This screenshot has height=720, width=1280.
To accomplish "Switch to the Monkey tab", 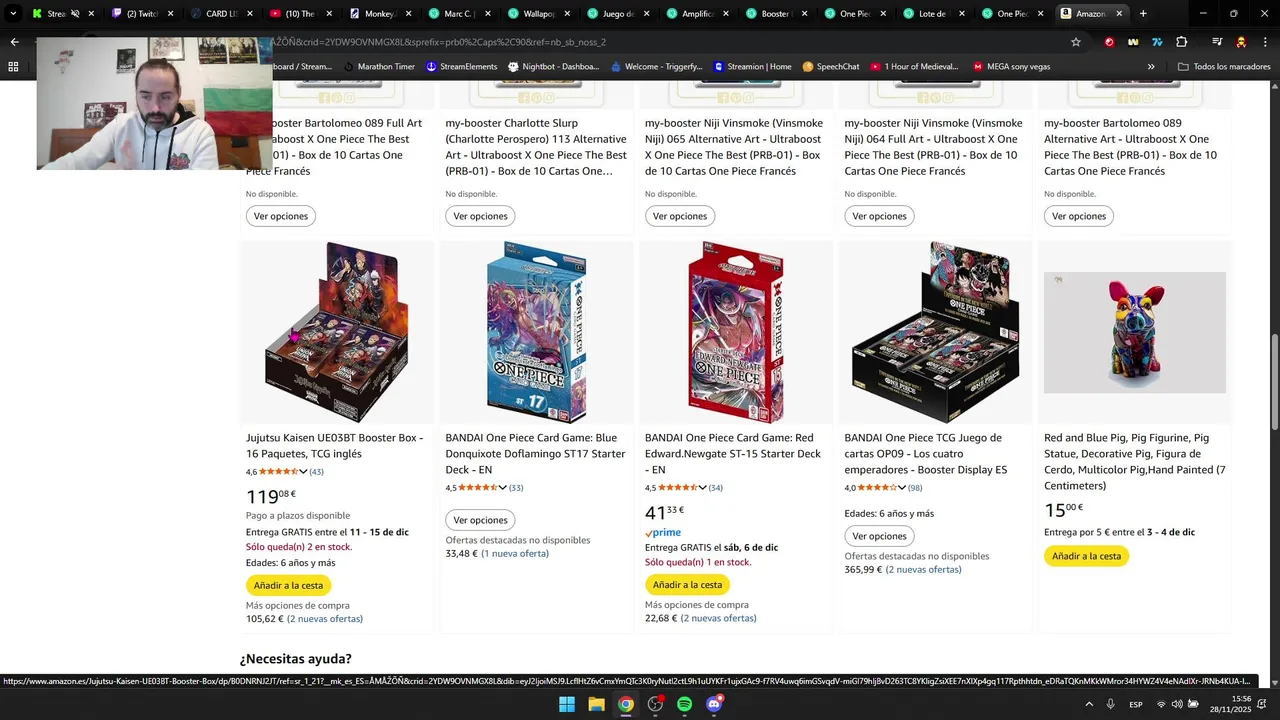I will pos(380,14).
